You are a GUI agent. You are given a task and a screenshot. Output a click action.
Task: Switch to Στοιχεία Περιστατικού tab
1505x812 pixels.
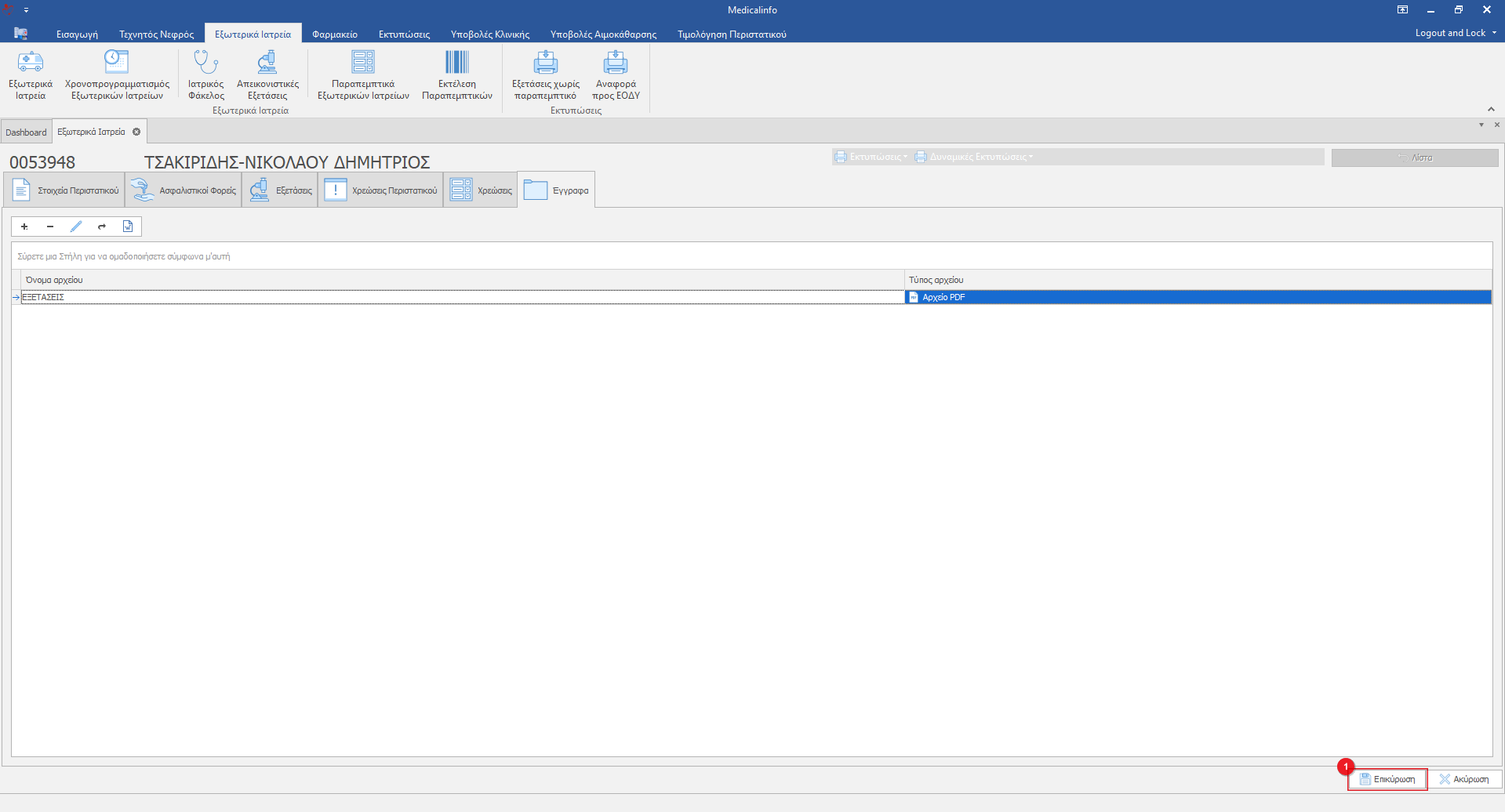coord(65,190)
